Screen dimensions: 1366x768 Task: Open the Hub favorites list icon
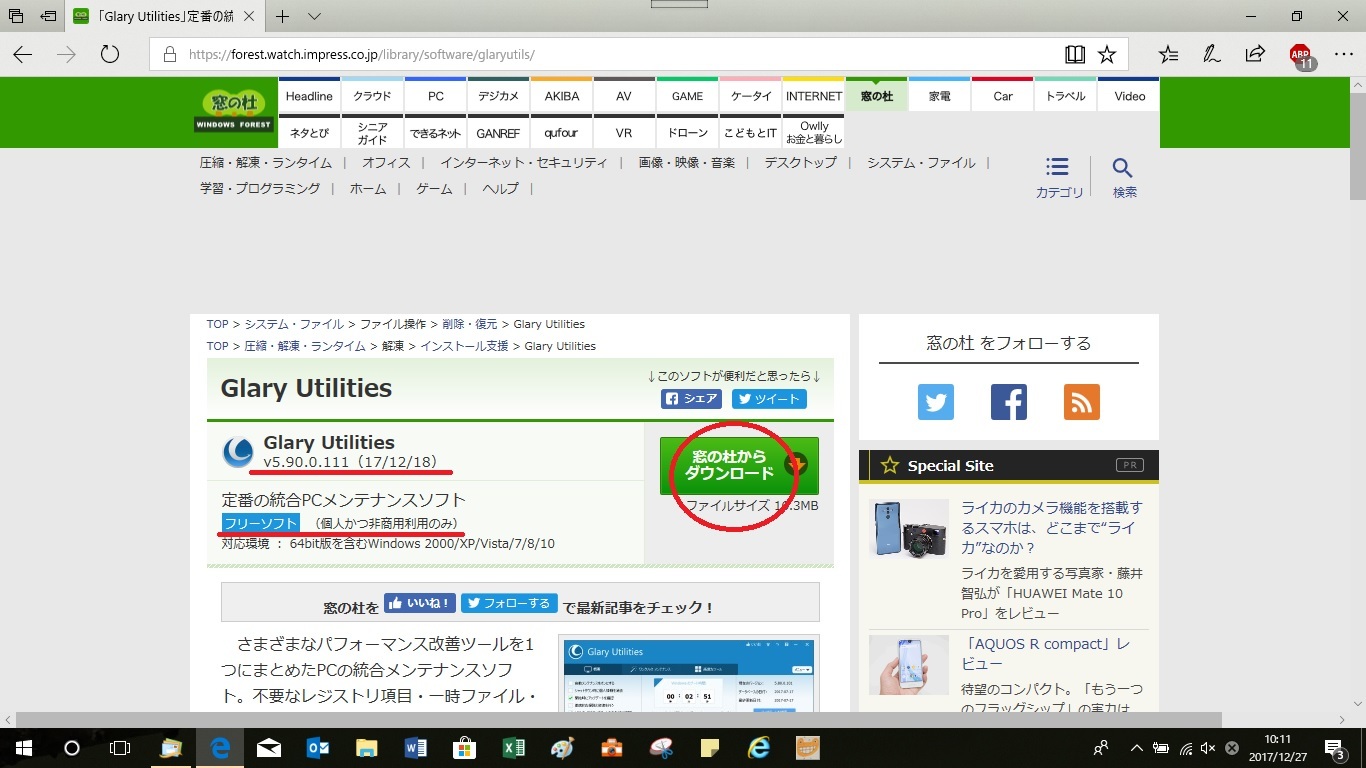(1168, 54)
